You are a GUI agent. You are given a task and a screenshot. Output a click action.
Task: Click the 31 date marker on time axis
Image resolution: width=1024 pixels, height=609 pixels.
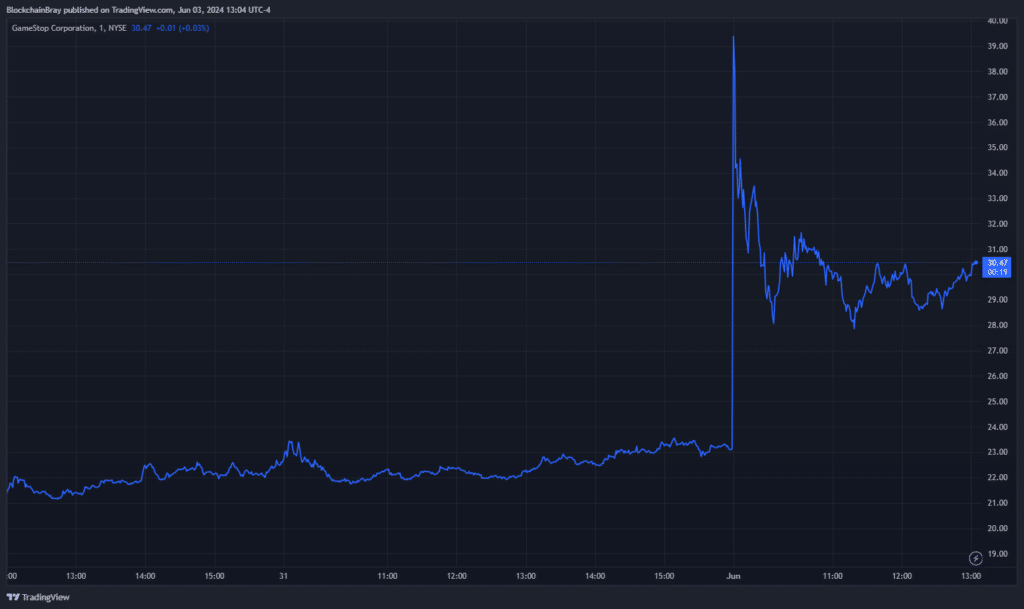point(283,576)
